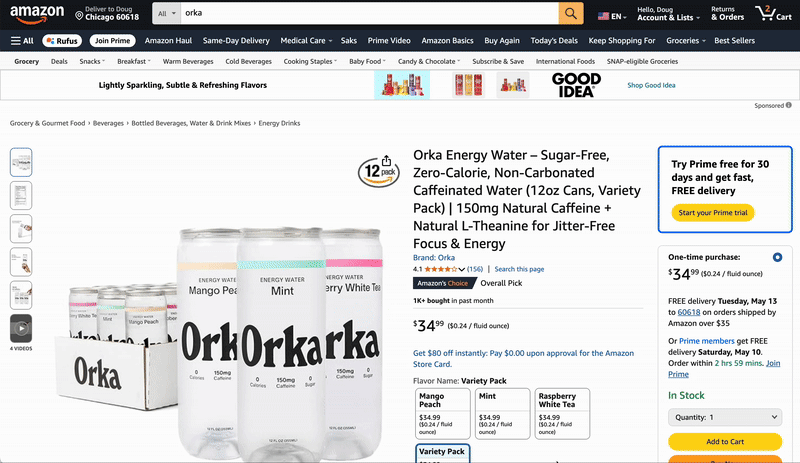Open the All hamburger menu

pyautogui.click(x=22, y=41)
